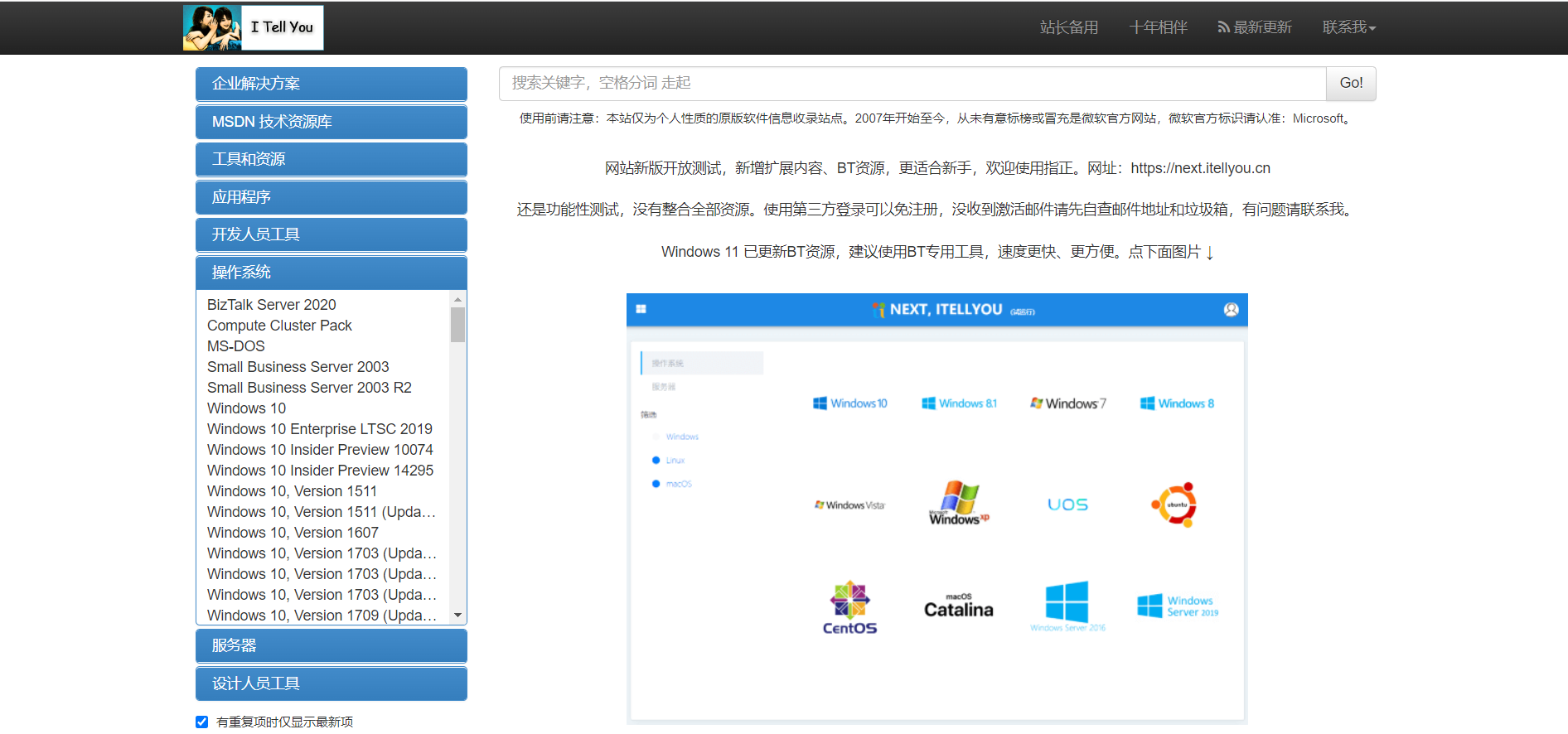Select BizTalk Server 2020 in list
Viewport: 1568px width, 734px height.
[x=271, y=305]
